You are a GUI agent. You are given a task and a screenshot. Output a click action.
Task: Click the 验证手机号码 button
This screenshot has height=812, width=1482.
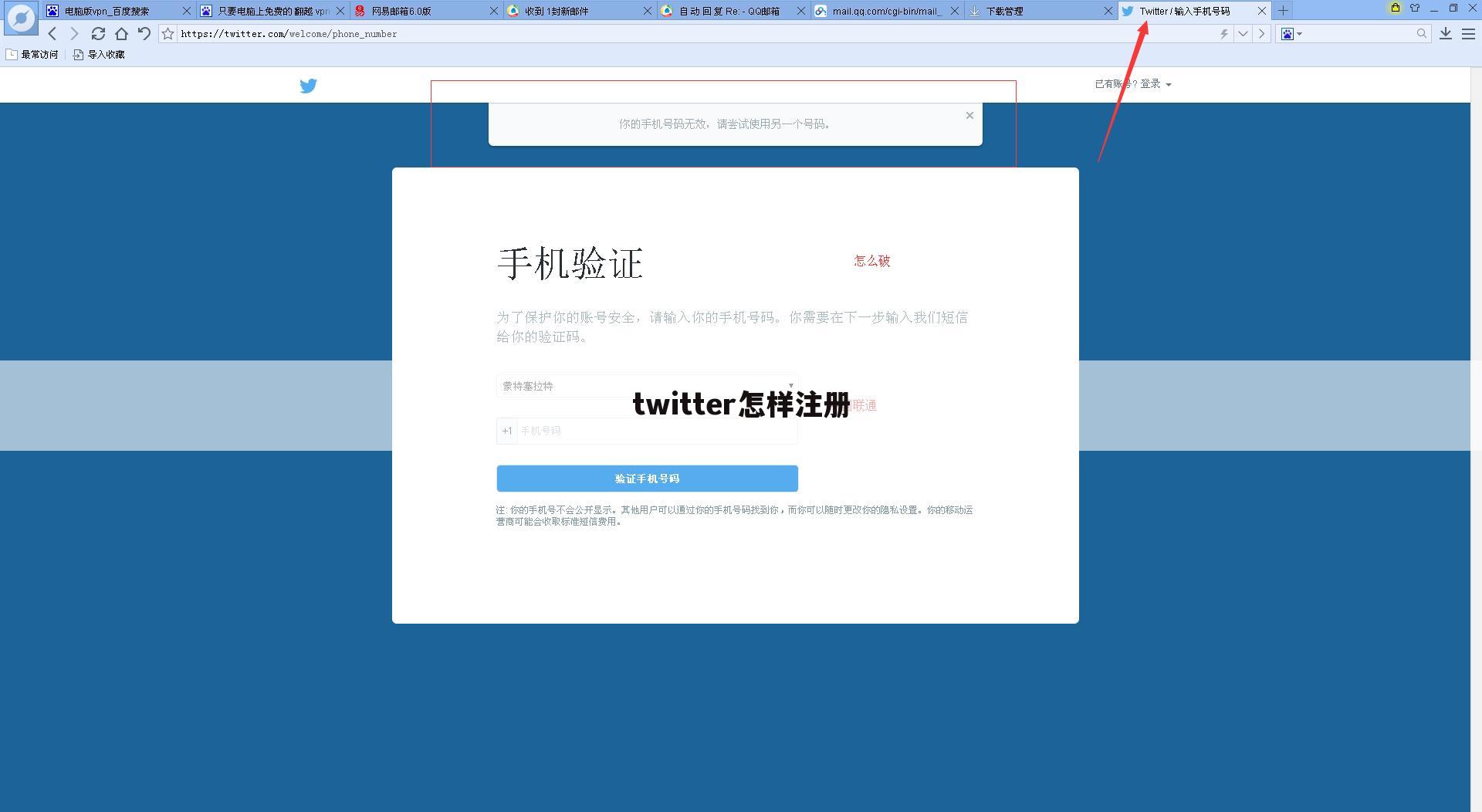(647, 479)
